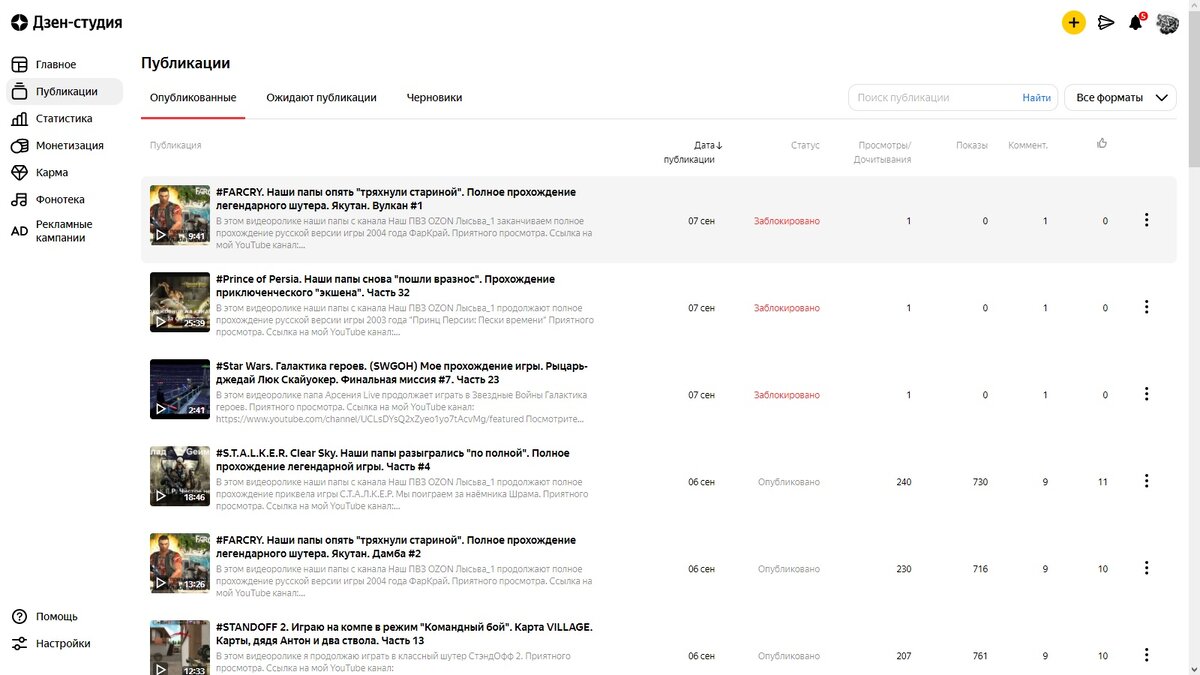Image resolution: width=1200 pixels, height=675 pixels.
Task: Open notifications bell icon
Action: (x=1136, y=22)
